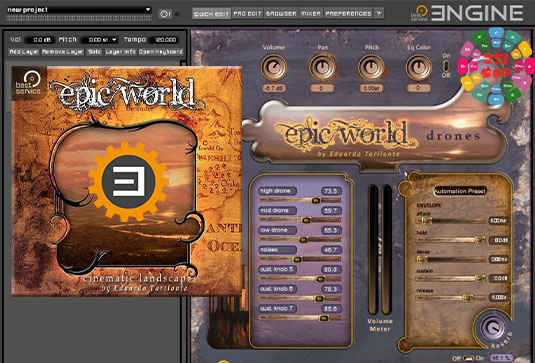Click the Pitch knob's value box
This screenshot has height=363, width=535.
click(x=371, y=88)
